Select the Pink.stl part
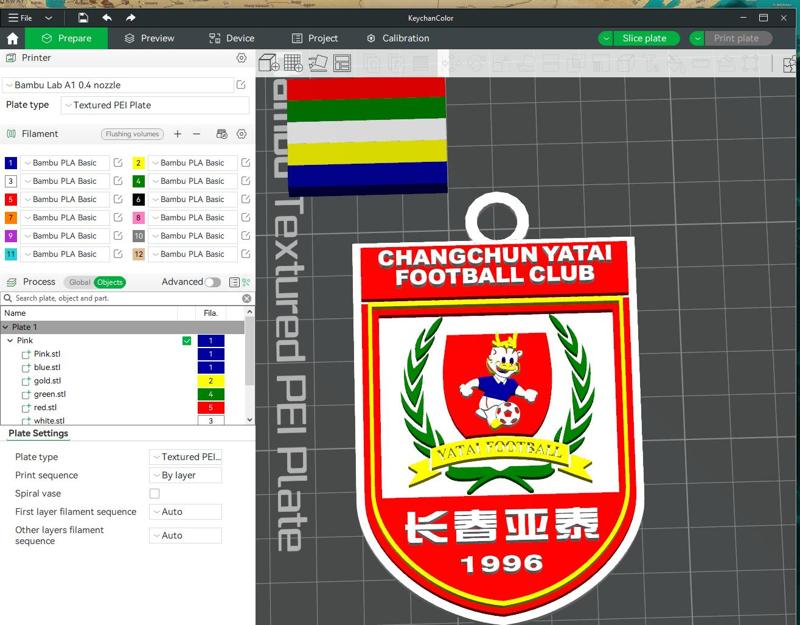This screenshot has height=625, width=800. coord(47,354)
